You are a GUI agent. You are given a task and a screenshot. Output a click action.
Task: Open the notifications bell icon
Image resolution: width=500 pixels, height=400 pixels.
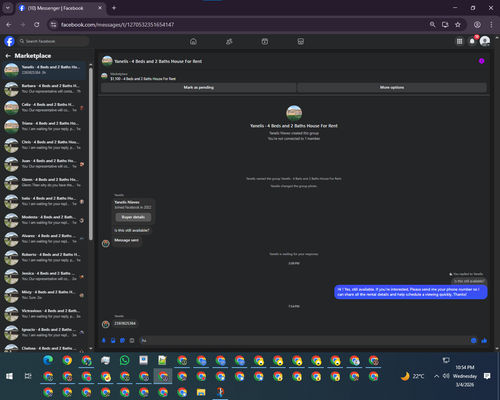point(472,41)
